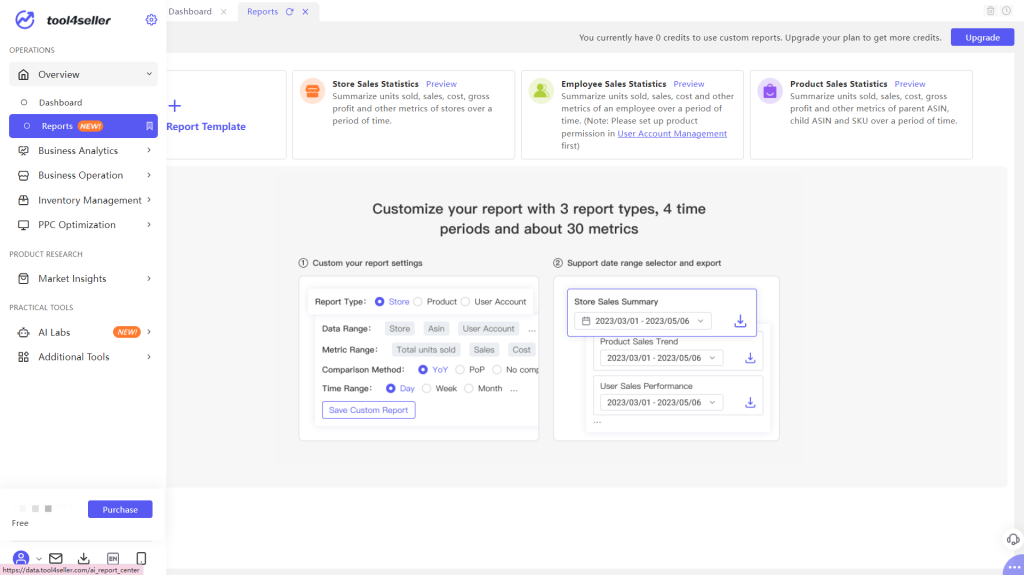Open the download icon in bottom bar

84,558
